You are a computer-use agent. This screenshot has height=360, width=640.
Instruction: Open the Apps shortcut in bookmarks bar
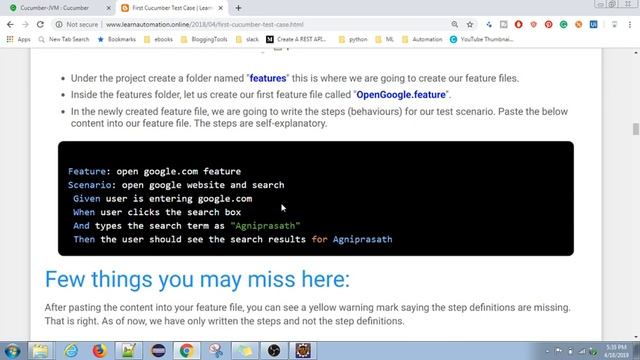click(18, 39)
